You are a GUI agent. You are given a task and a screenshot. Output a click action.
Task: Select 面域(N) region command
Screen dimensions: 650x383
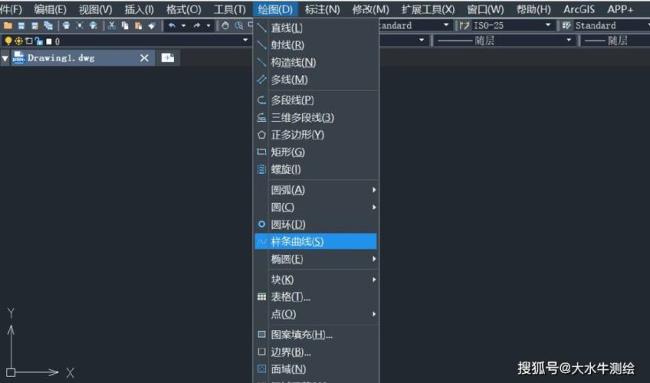pos(316,369)
